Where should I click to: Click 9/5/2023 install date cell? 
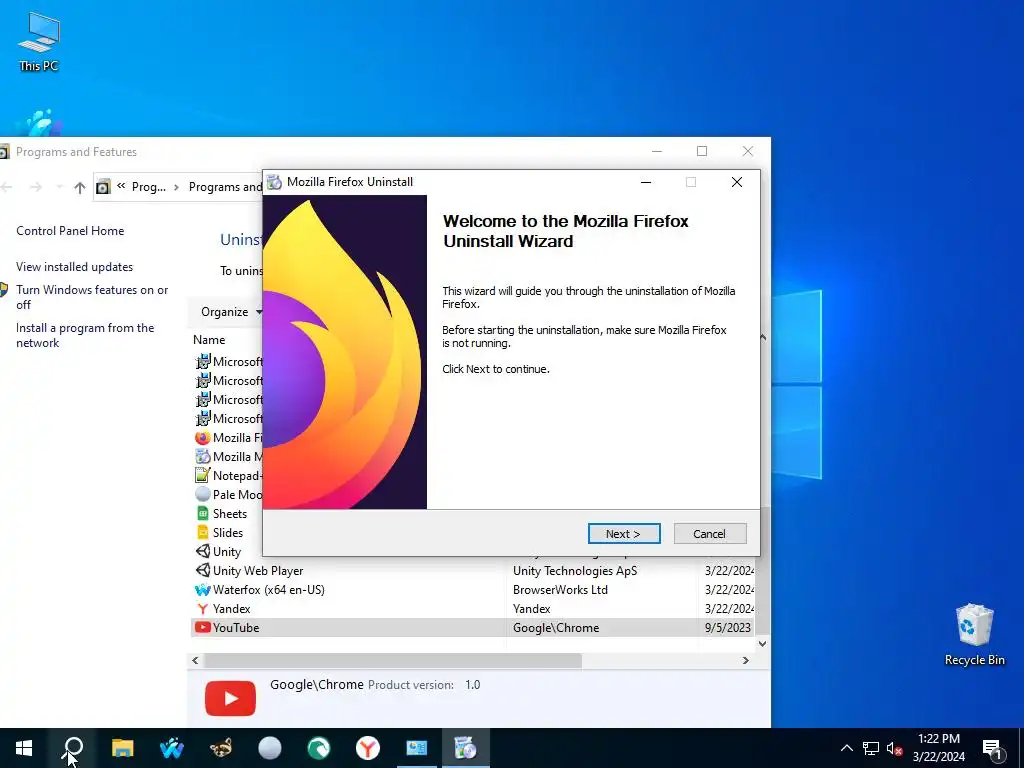[728, 628]
